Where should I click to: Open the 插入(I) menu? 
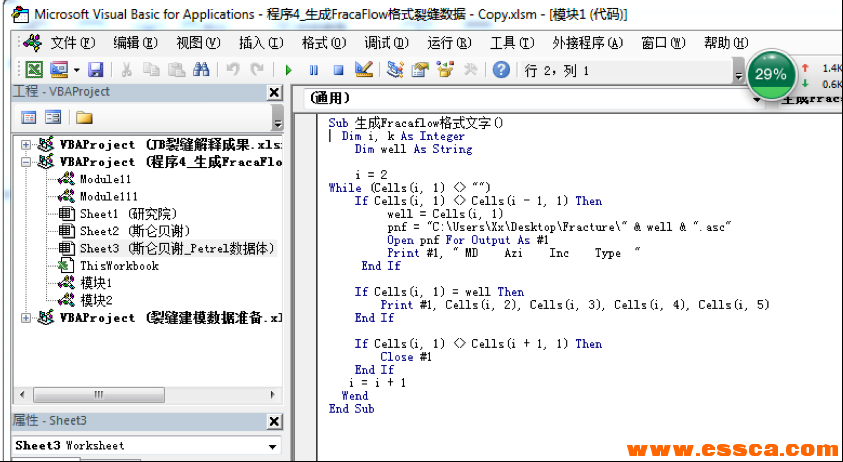coord(261,42)
